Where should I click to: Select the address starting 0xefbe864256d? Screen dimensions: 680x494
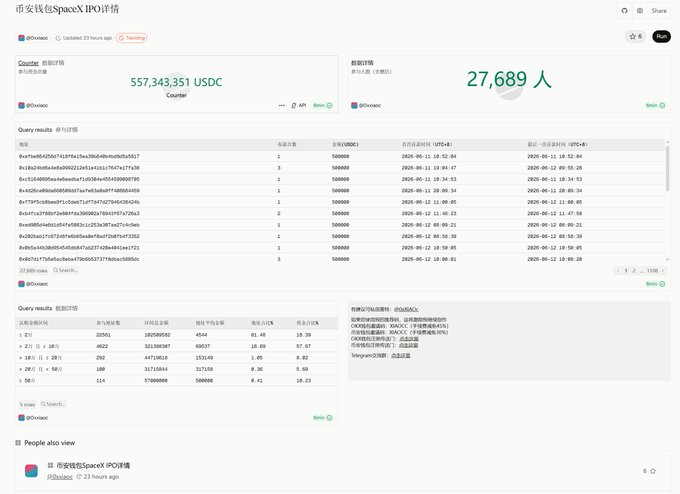click(79, 156)
